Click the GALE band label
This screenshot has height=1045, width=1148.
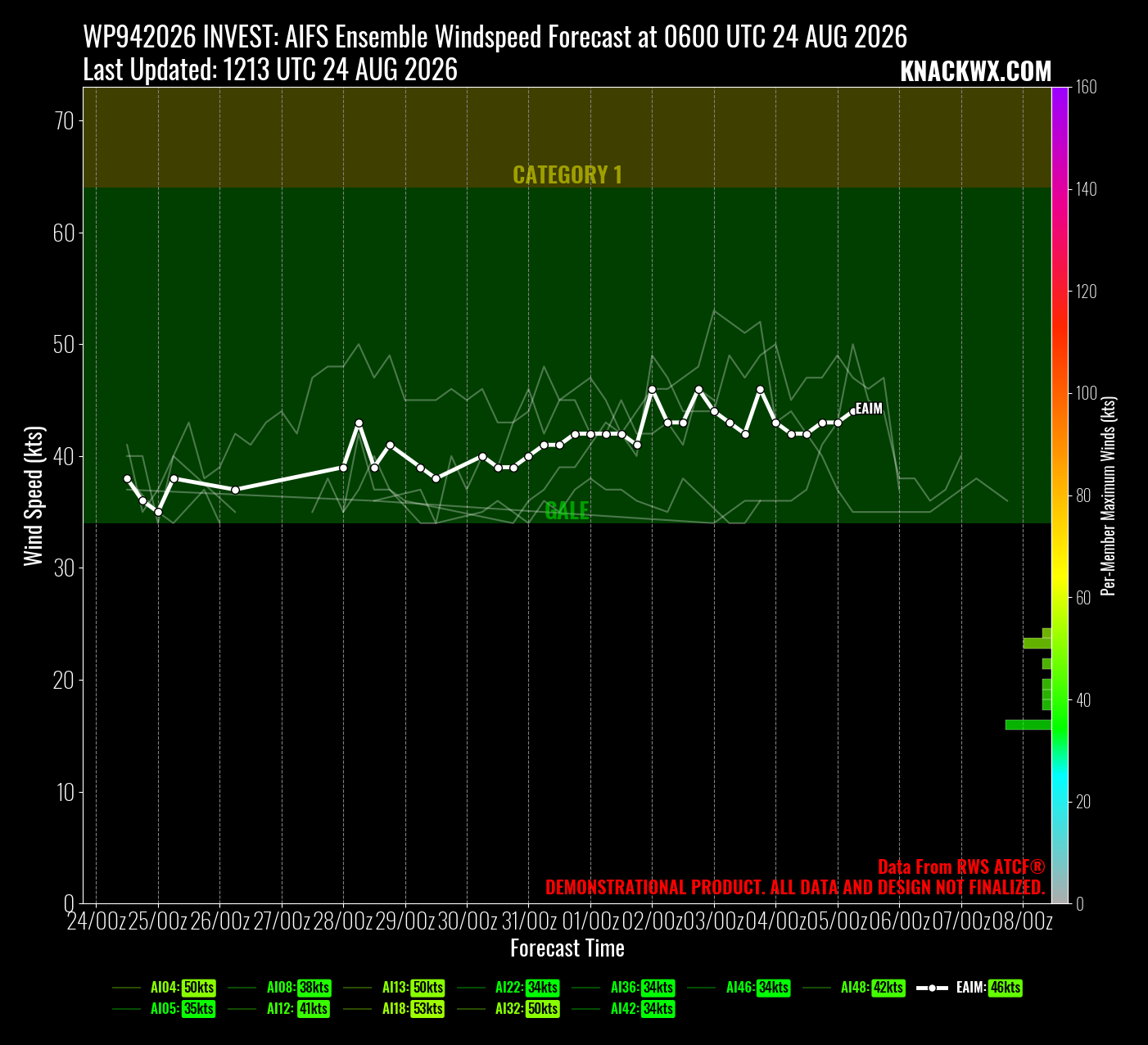(x=567, y=510)
